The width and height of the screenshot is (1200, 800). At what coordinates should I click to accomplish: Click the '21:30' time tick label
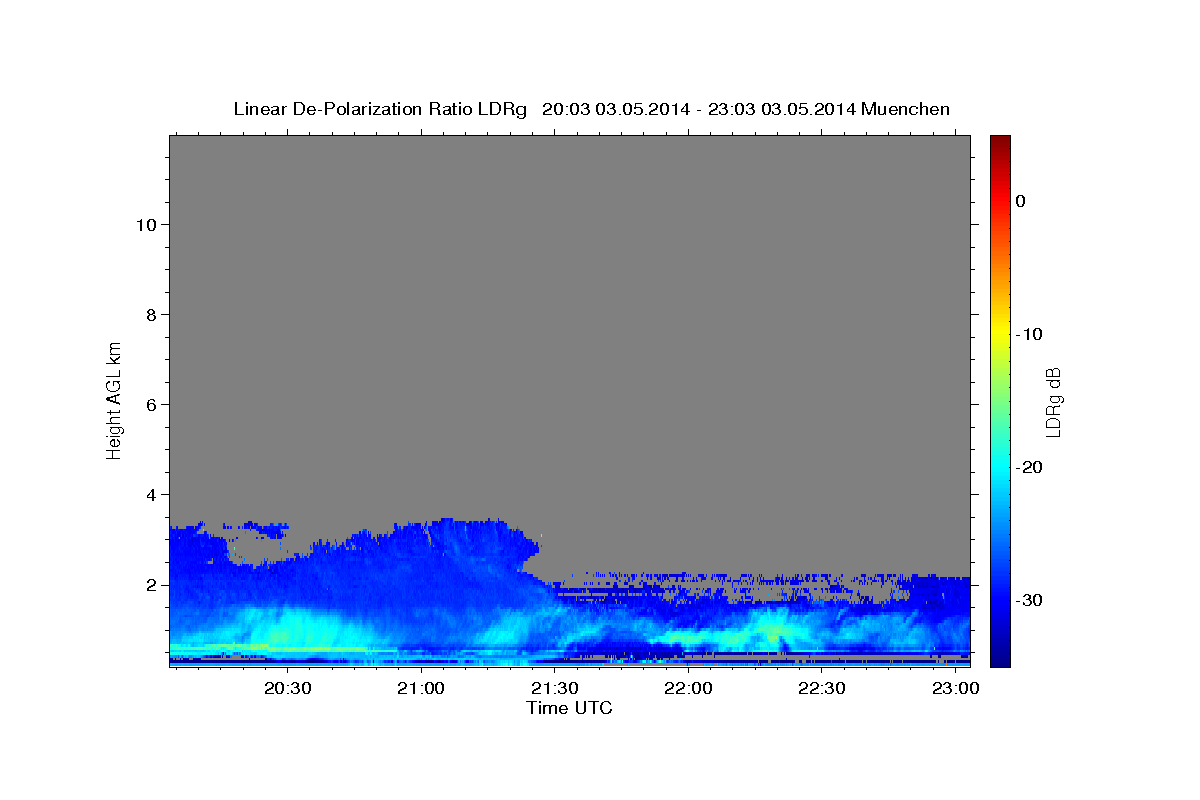coord(554,689)
